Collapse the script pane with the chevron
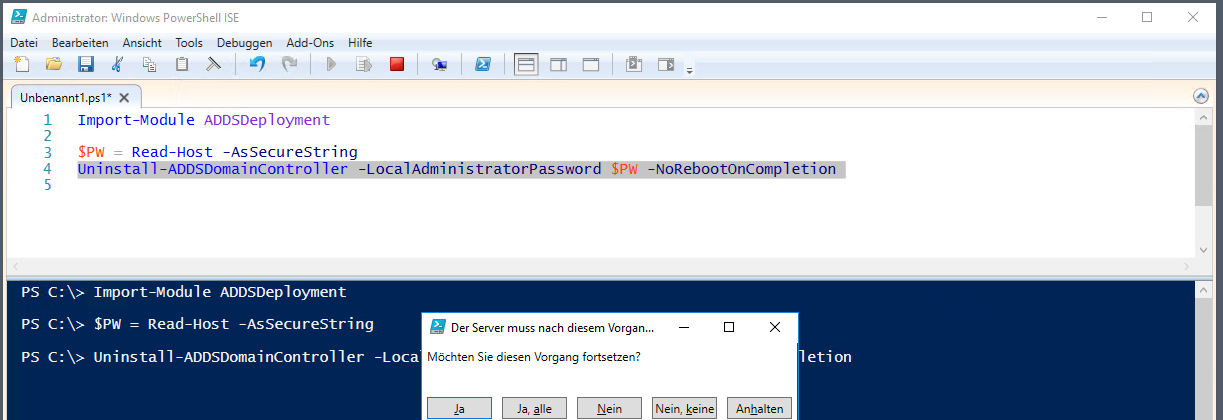Screen dimensions: 1223x420 [1201, 96]
